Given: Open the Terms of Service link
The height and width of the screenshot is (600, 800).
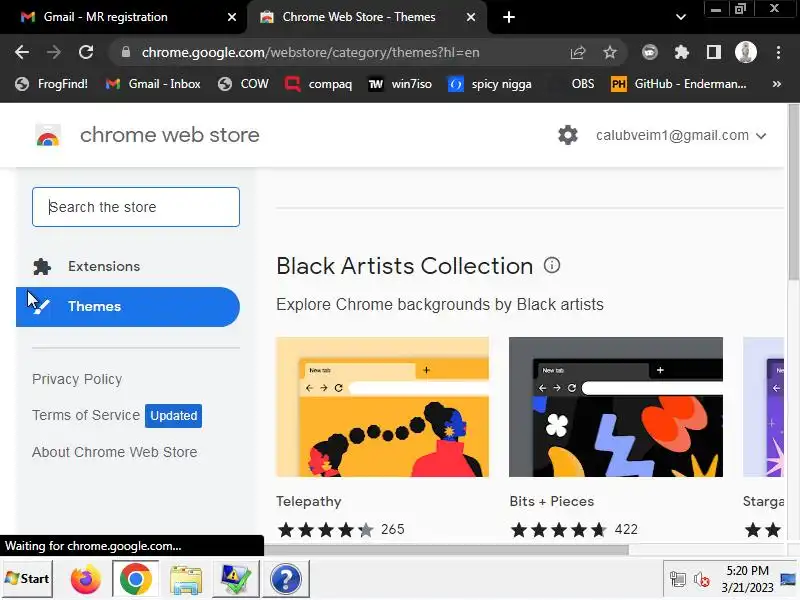Looking at the screenshot, I should pos(86,415).
